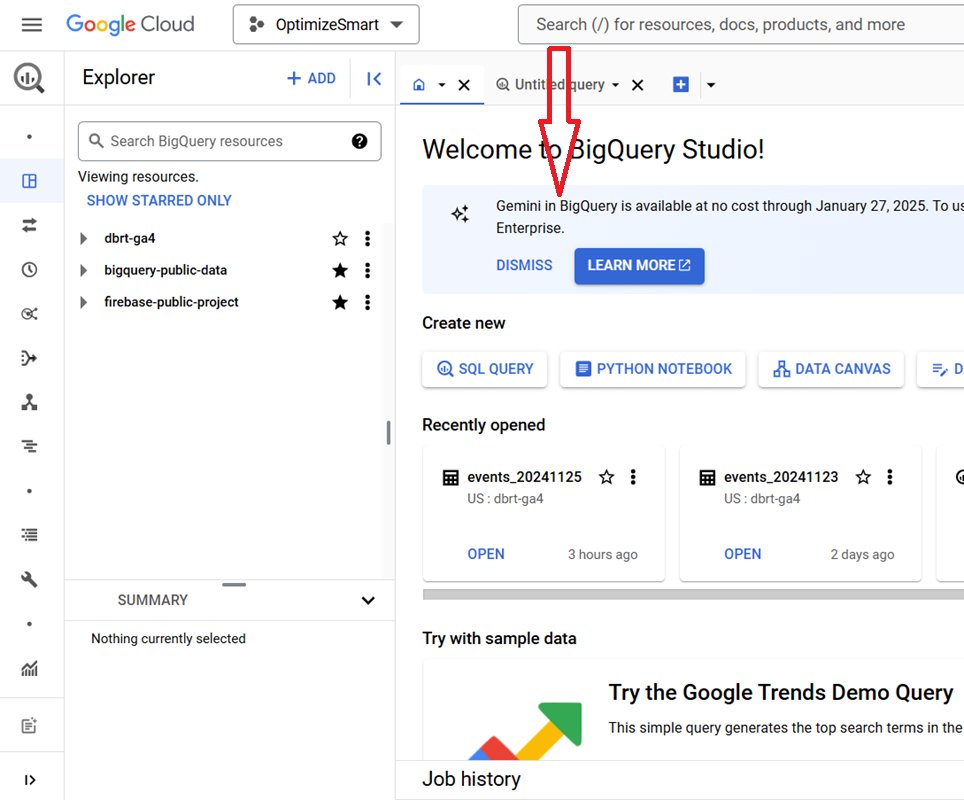This screenshot has width=964, height=800.
Task: Collapse the SUMMARY panel chevron
Action: click(367, 600)
